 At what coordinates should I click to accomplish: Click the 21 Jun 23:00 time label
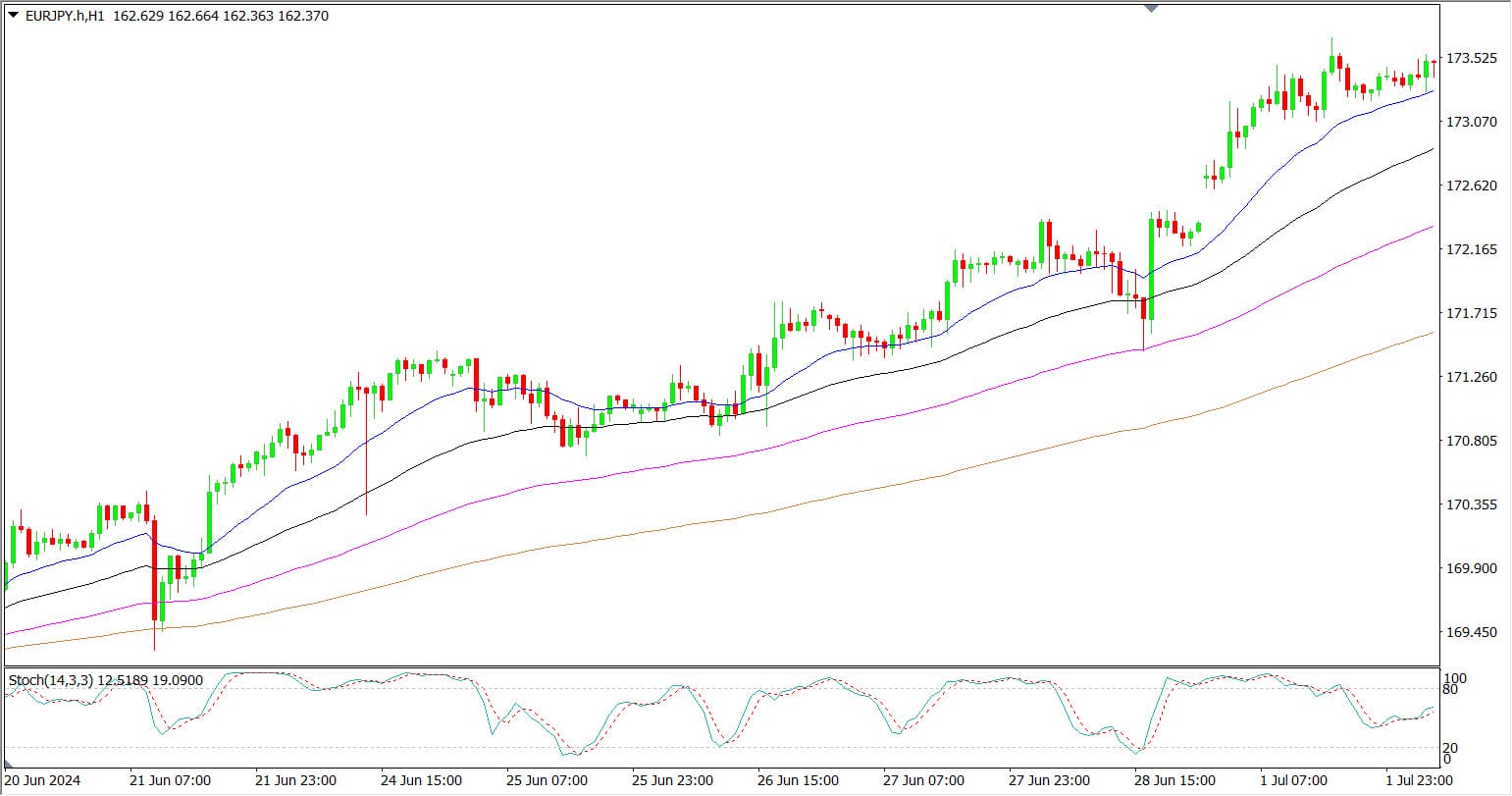296,781
